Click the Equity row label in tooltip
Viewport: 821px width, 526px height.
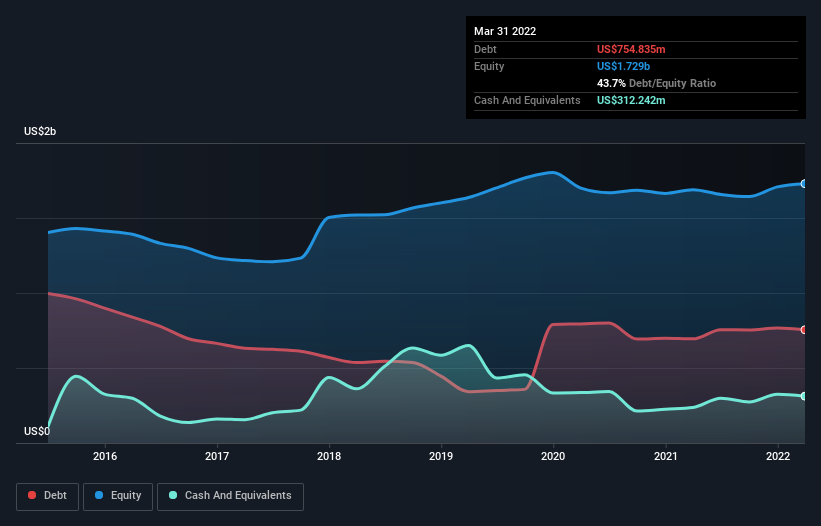pos(489,66)
